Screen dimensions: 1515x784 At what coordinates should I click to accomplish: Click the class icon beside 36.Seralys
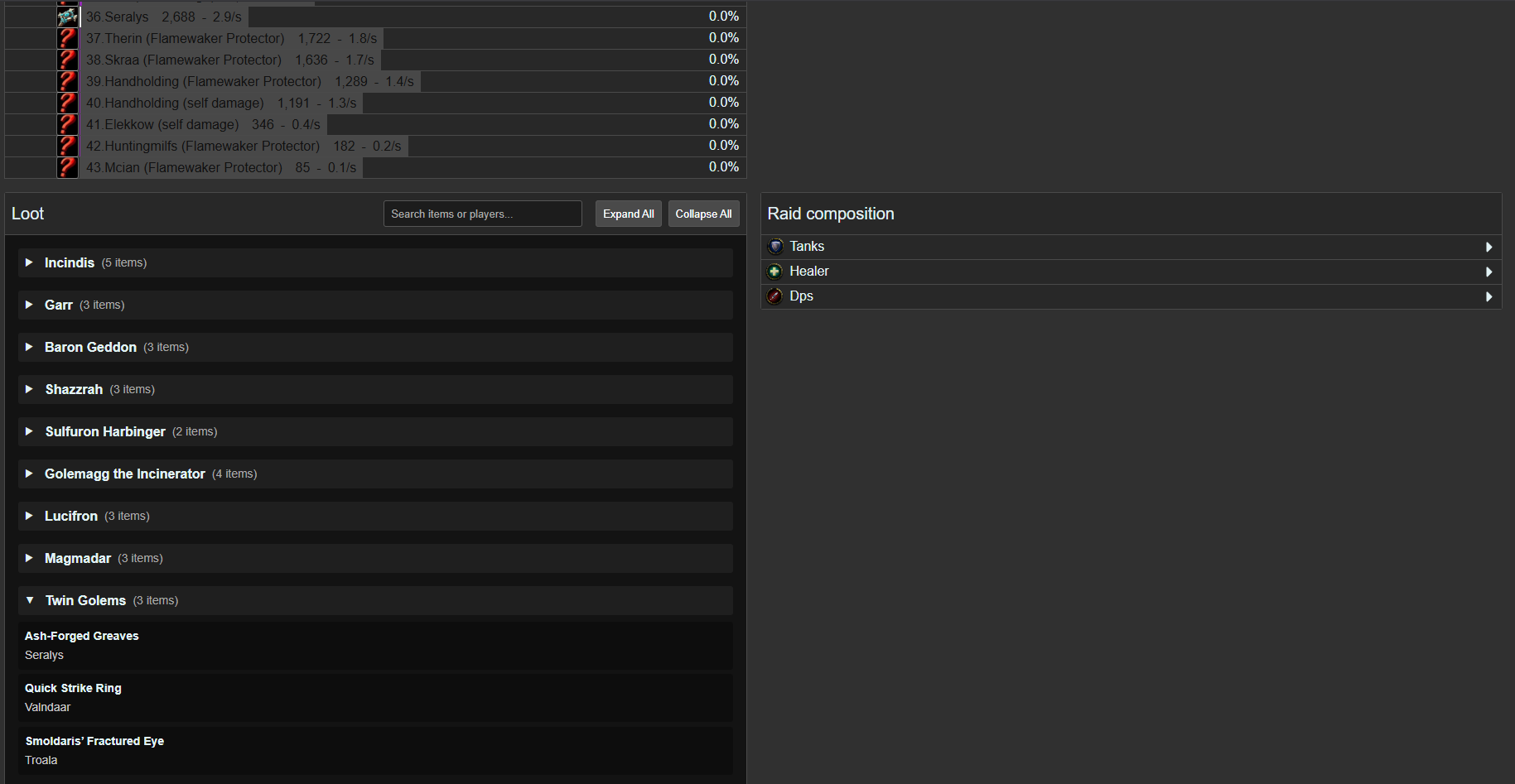click(x=68, y=17)
